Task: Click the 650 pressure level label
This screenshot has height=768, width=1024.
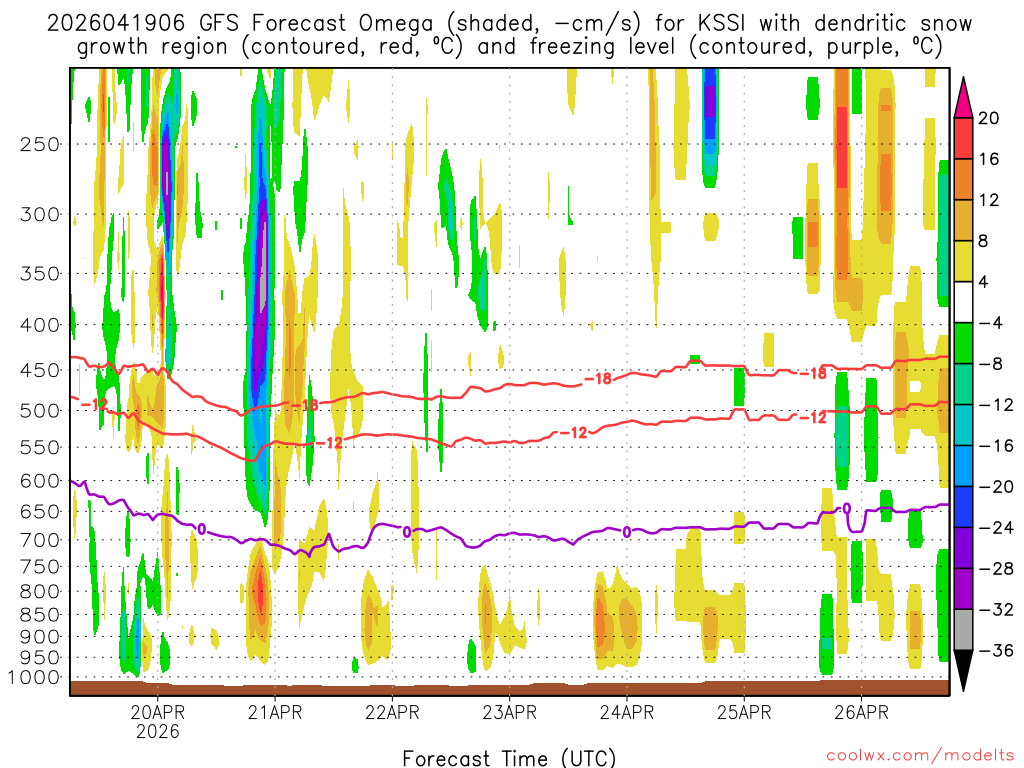Action: [x=40, y=511]
